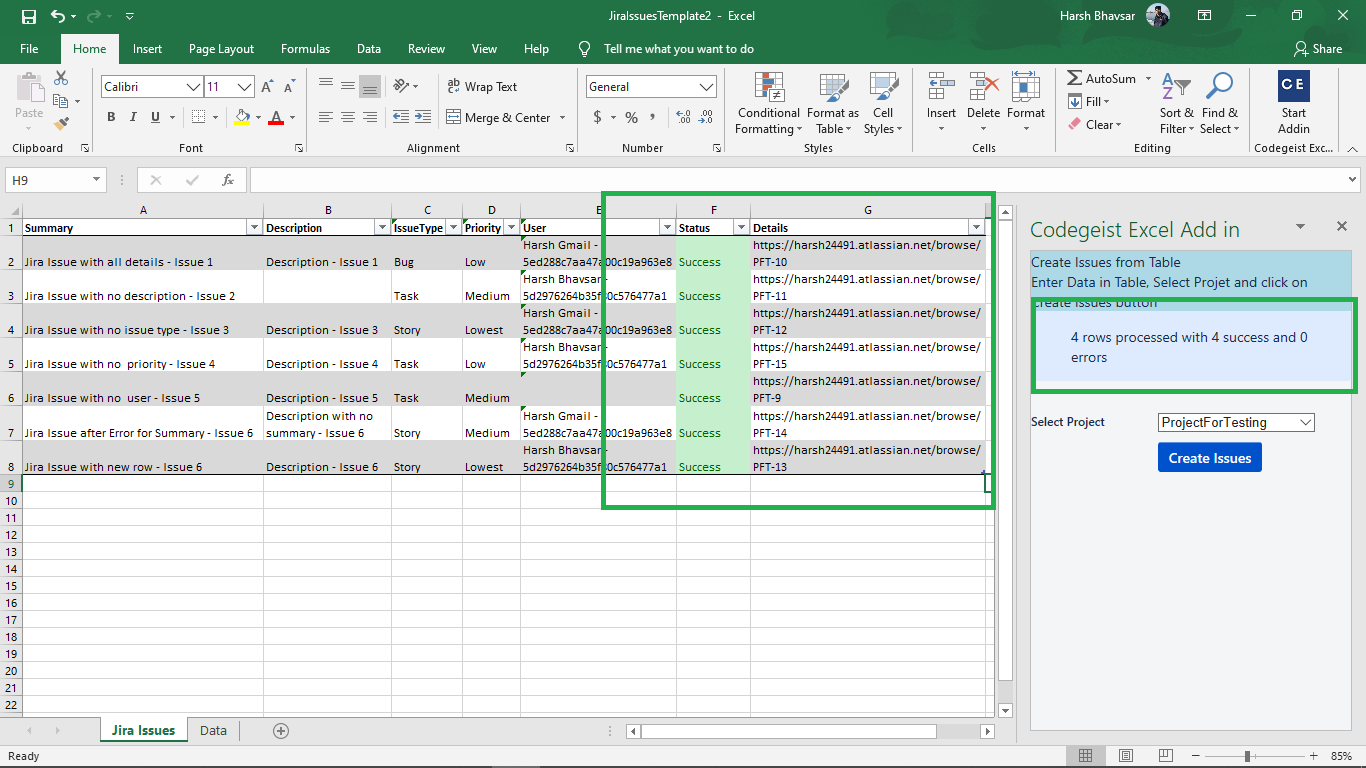Toggle Italic formatting
Viewport: 1366px width, 768px height.
[x=133, y=118]
